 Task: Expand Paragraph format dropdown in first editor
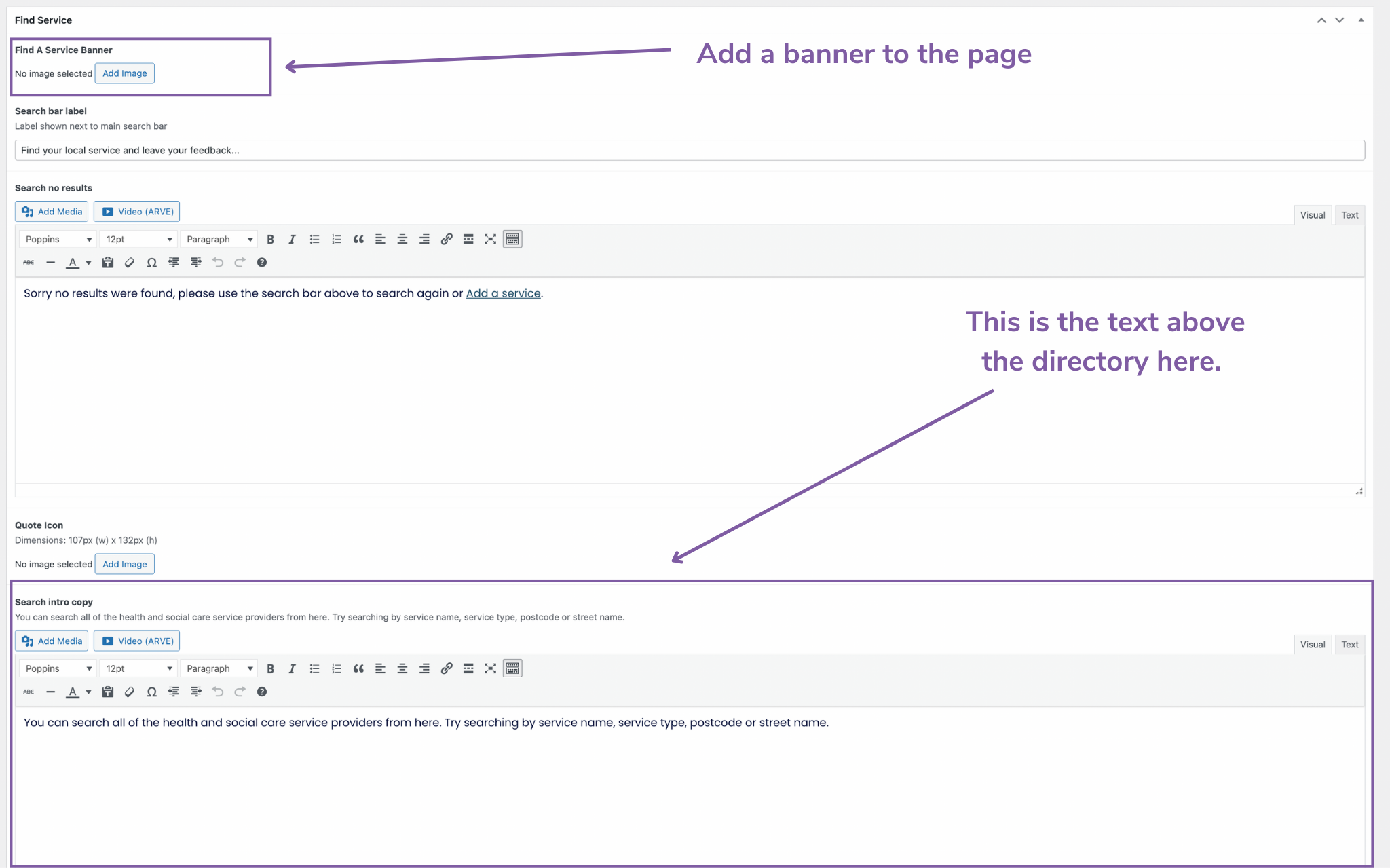pyautogui.click(x=219, y=239)
